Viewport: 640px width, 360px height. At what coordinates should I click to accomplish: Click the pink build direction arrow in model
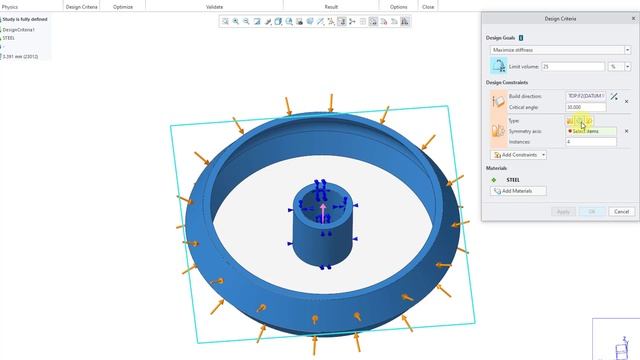323,213
